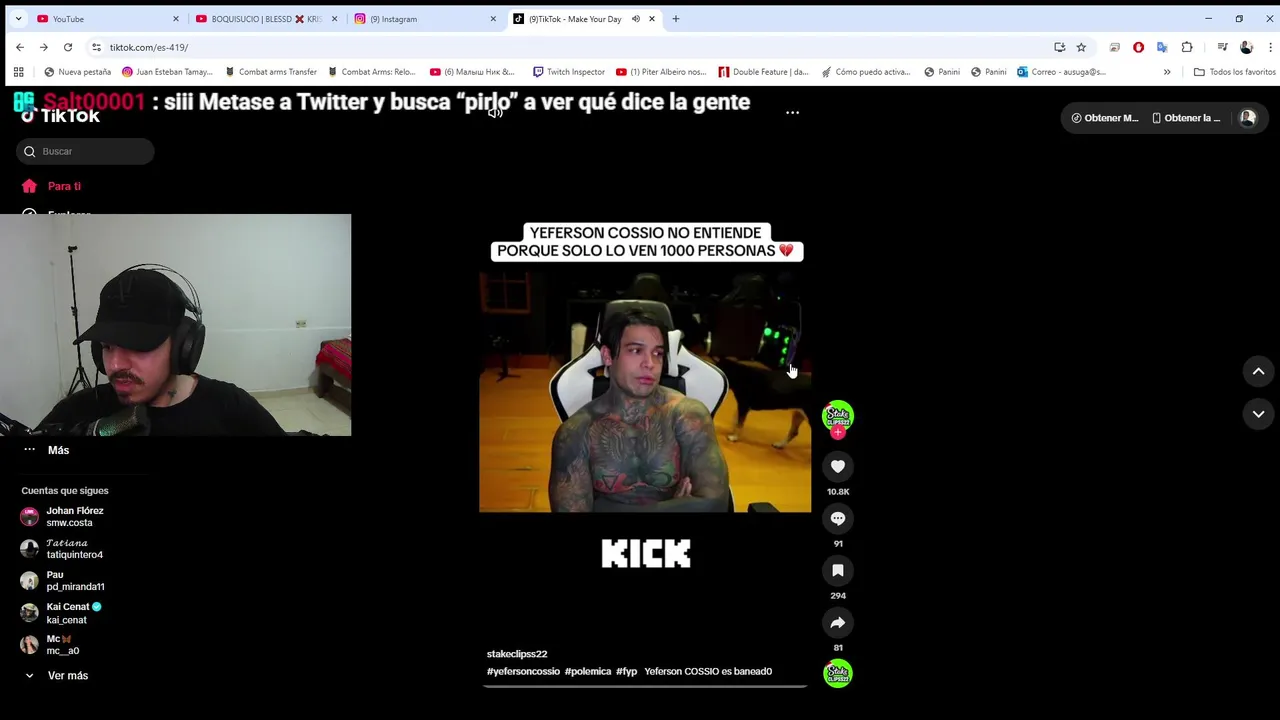
Task: Install the app via address bar icon
Action: click(x=1059, y=47)
